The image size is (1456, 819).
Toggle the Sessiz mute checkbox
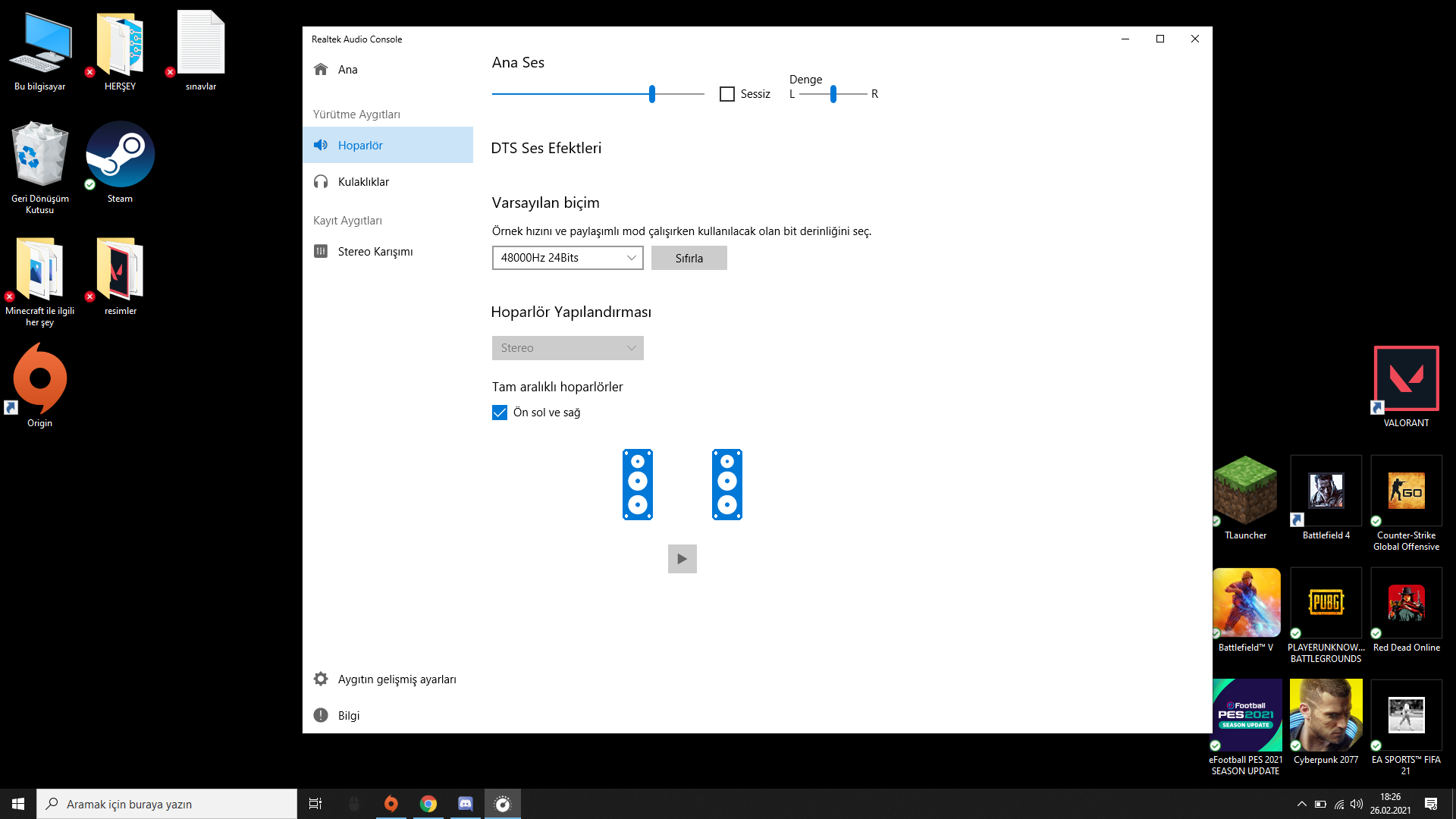coord(727,94)
